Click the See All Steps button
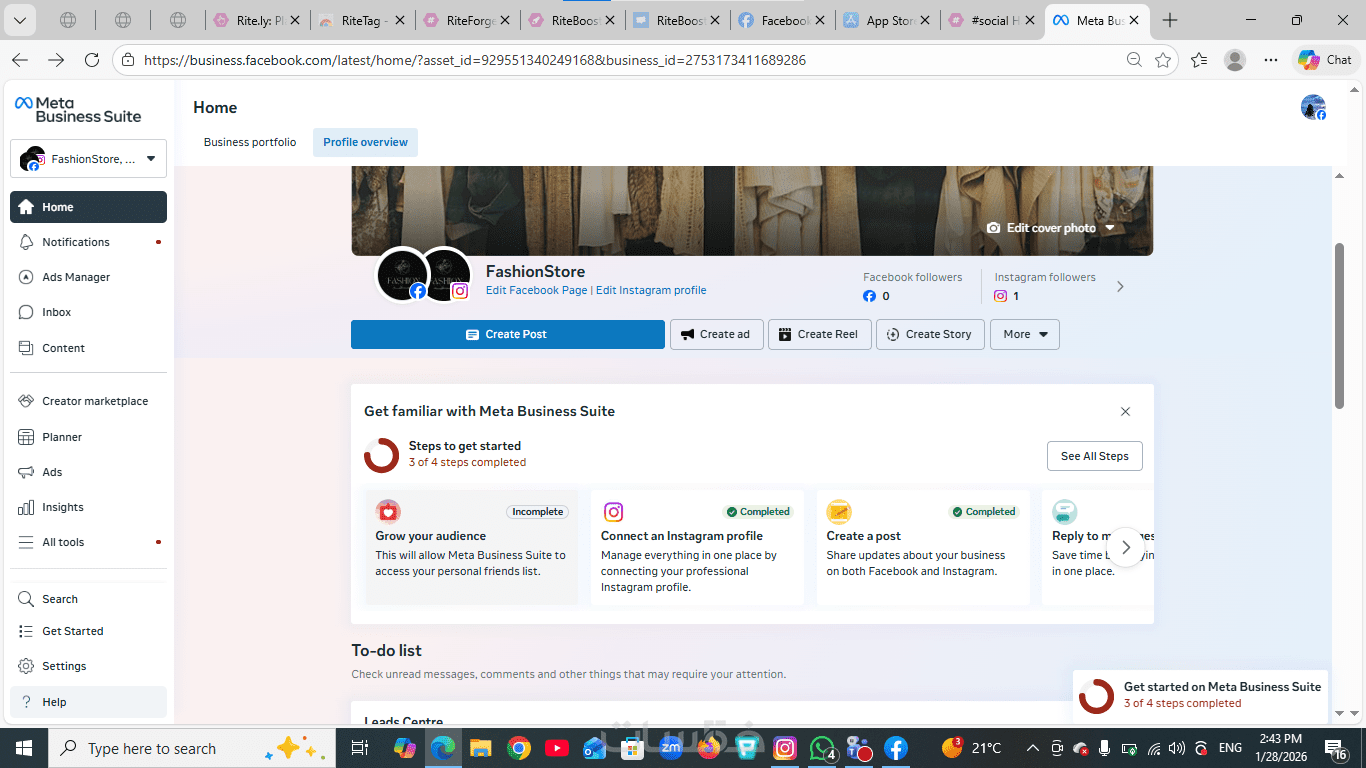Screen dimensions: 1366x768 pyautogui.click(x=1095, y=456)
